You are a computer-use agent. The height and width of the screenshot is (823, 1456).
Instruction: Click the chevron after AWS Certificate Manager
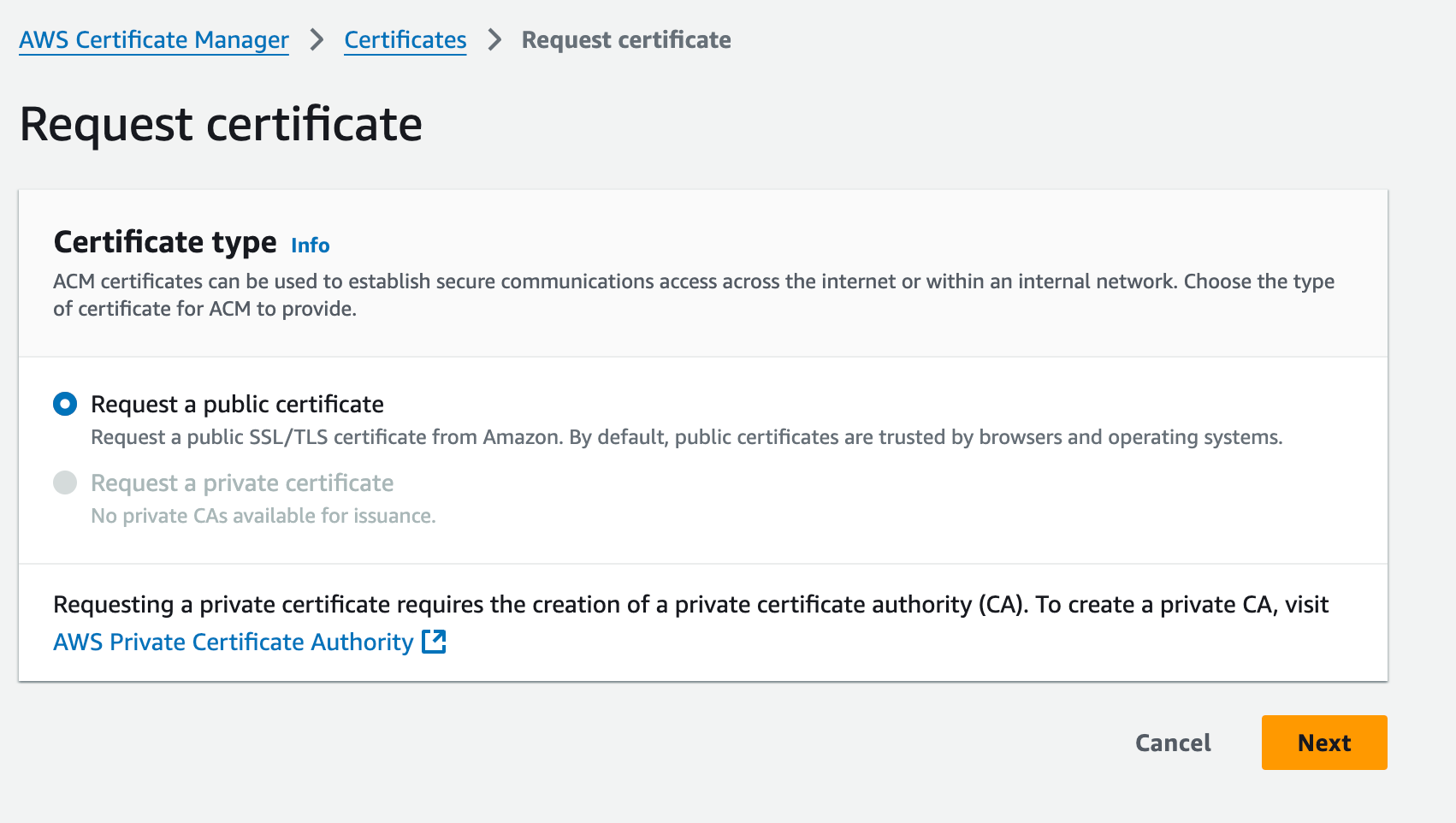coord(317,40)
